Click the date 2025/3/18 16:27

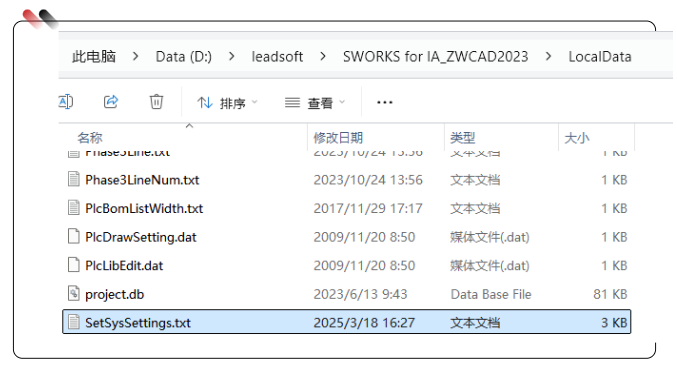click(364, 323)
